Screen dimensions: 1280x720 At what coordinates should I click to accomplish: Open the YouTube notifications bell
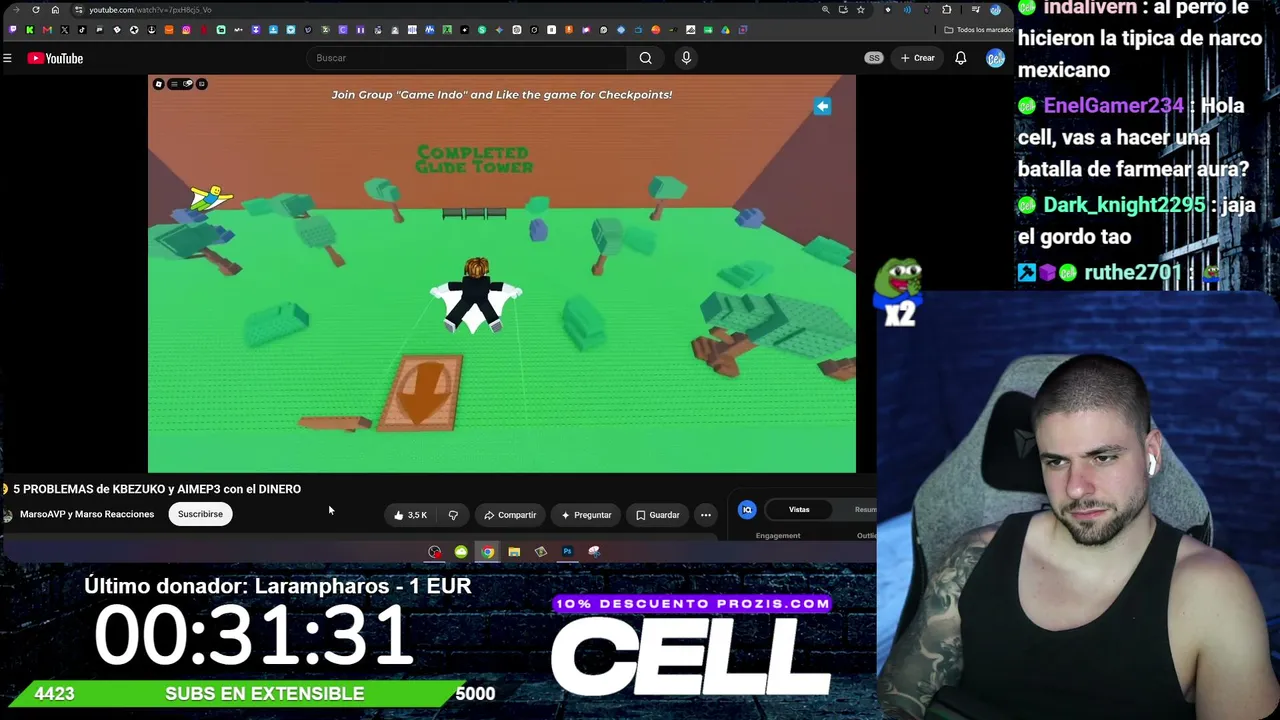[x=960, y=58]
